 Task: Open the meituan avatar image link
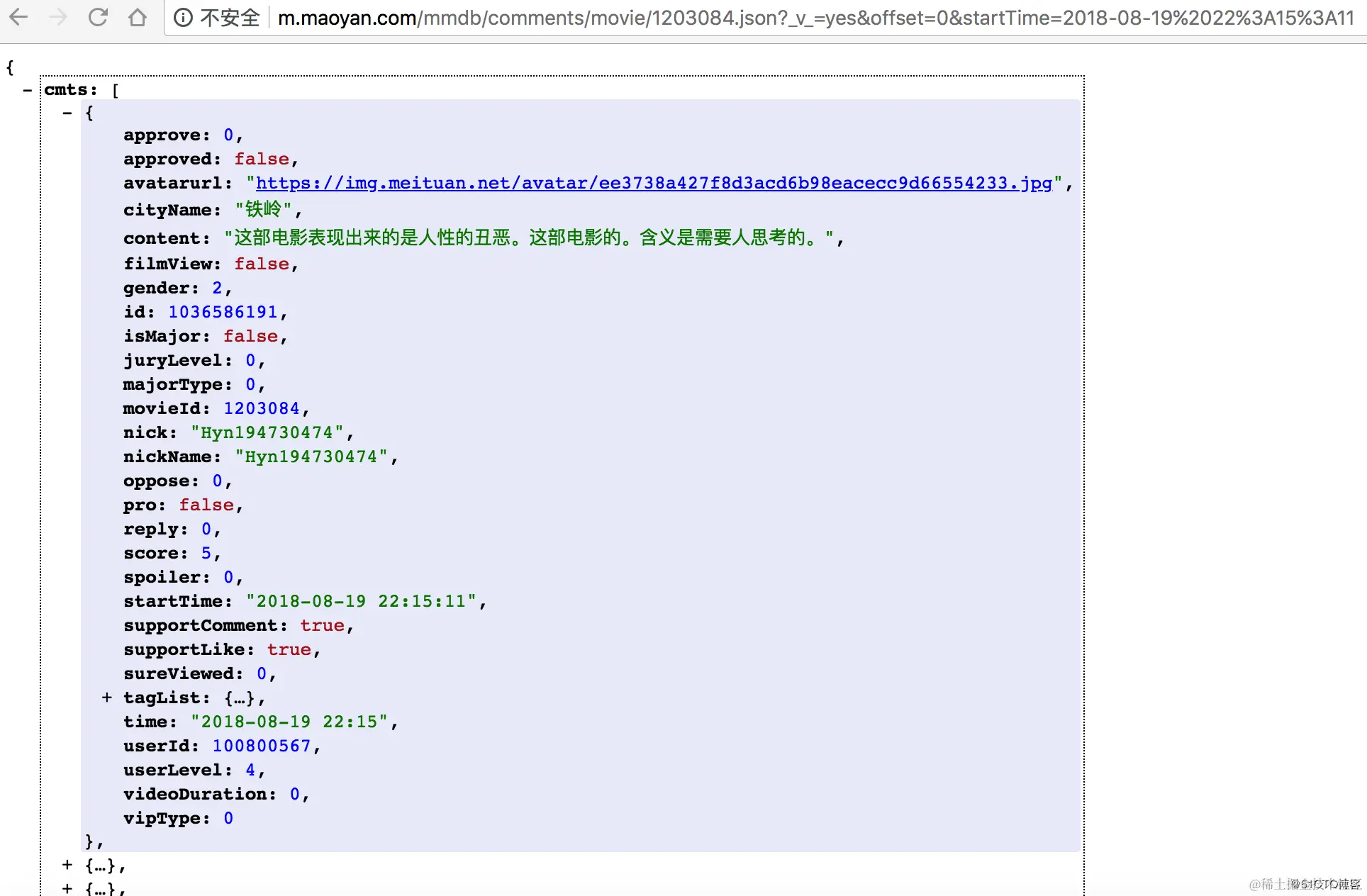(x=653, y=183)
